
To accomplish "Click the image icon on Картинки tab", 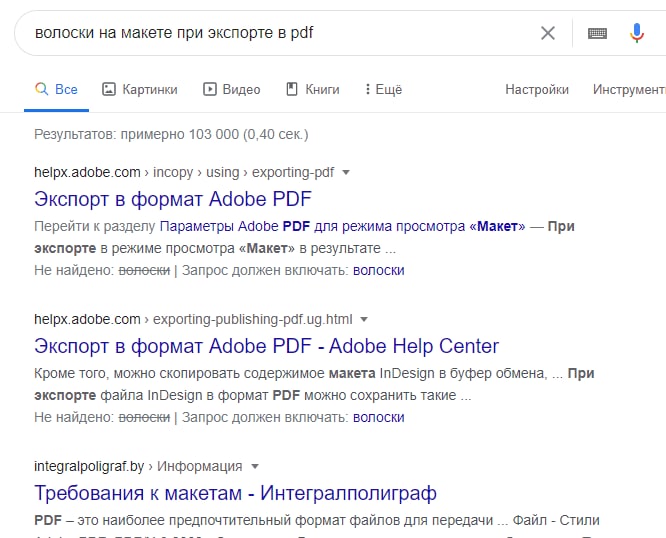I will pos(109,89).
